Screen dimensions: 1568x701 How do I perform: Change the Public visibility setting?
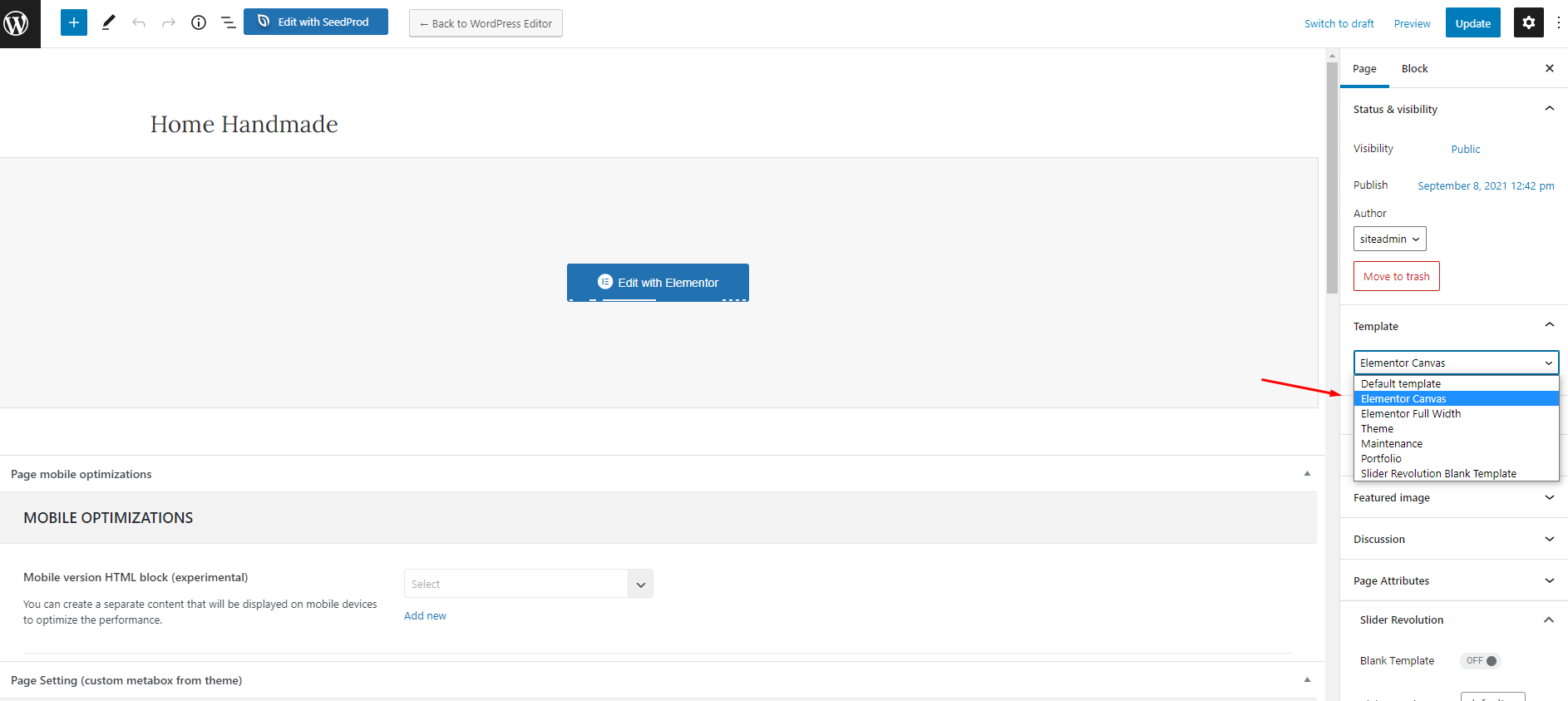(1466, 149)
